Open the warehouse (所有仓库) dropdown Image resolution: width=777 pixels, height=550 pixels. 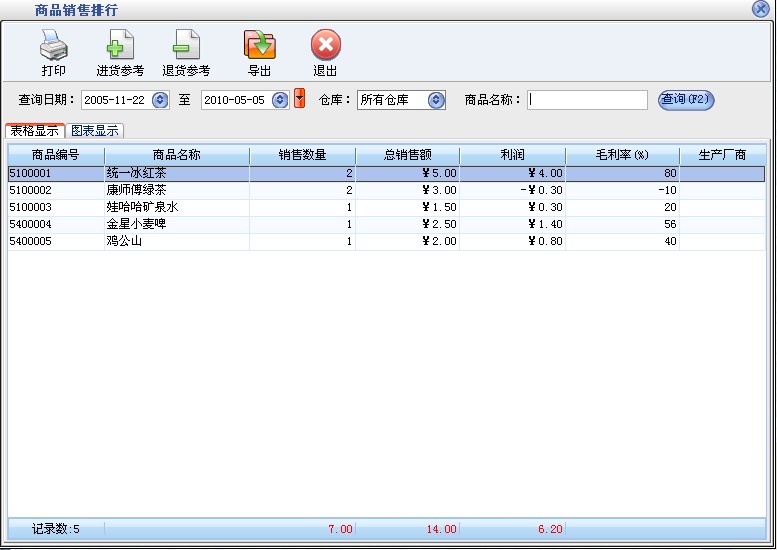[436, 100]
